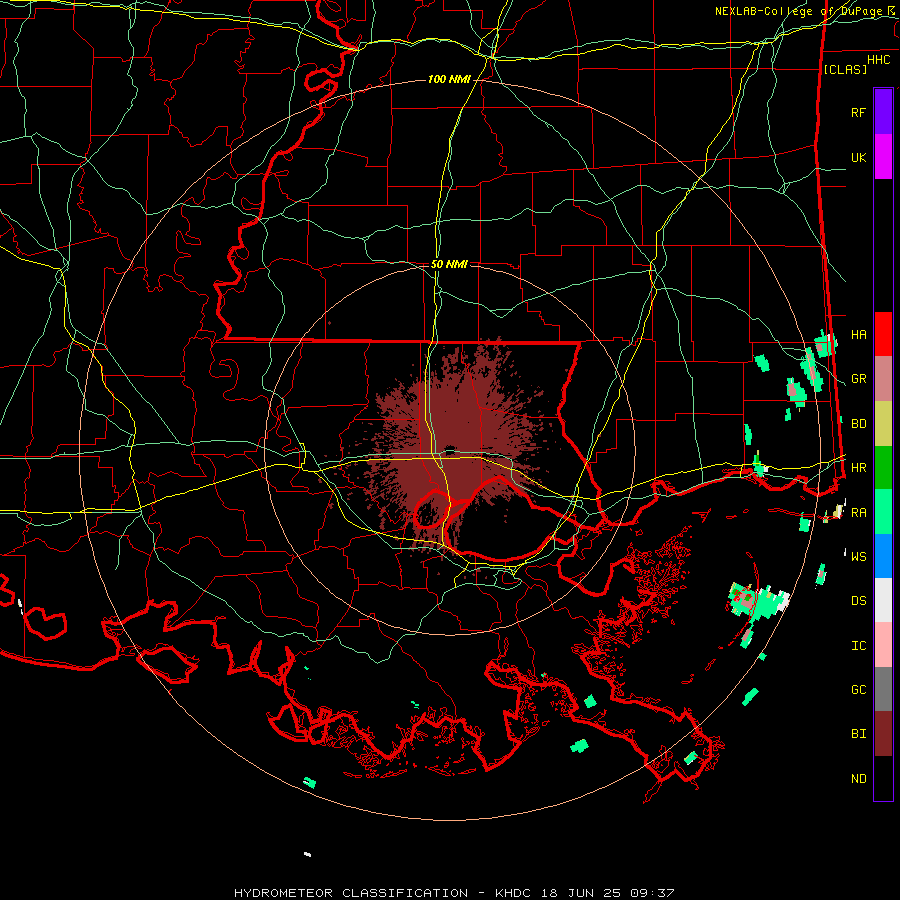Click the HHC product code text
900x900 pixels.
tap(878, 60)
